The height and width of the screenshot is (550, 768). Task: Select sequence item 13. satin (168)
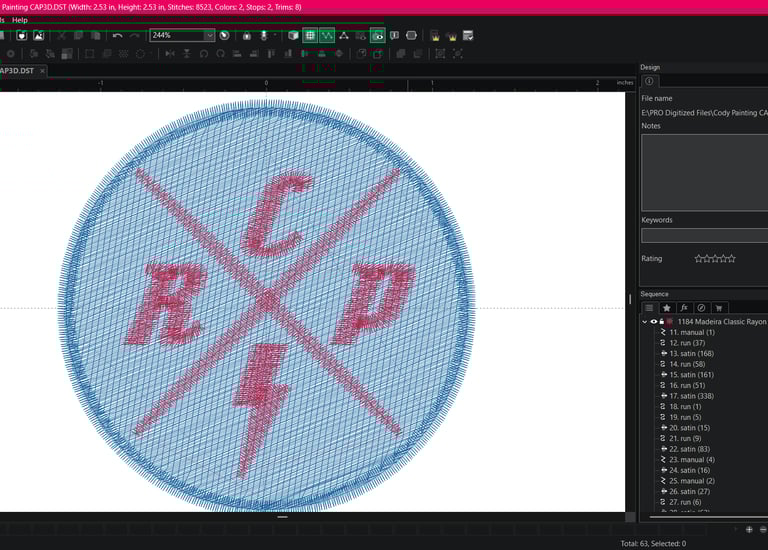692,354
